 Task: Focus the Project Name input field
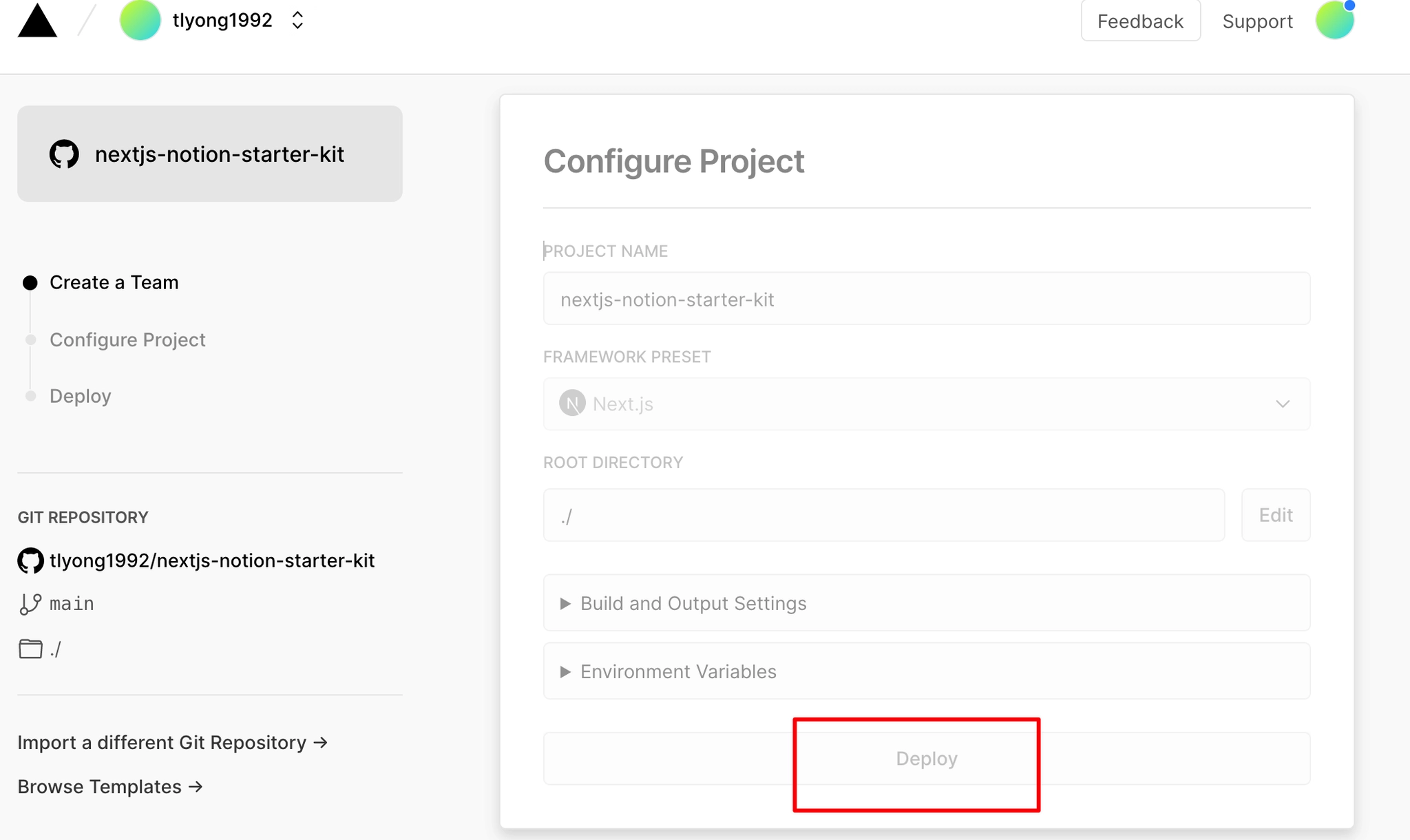927,299
